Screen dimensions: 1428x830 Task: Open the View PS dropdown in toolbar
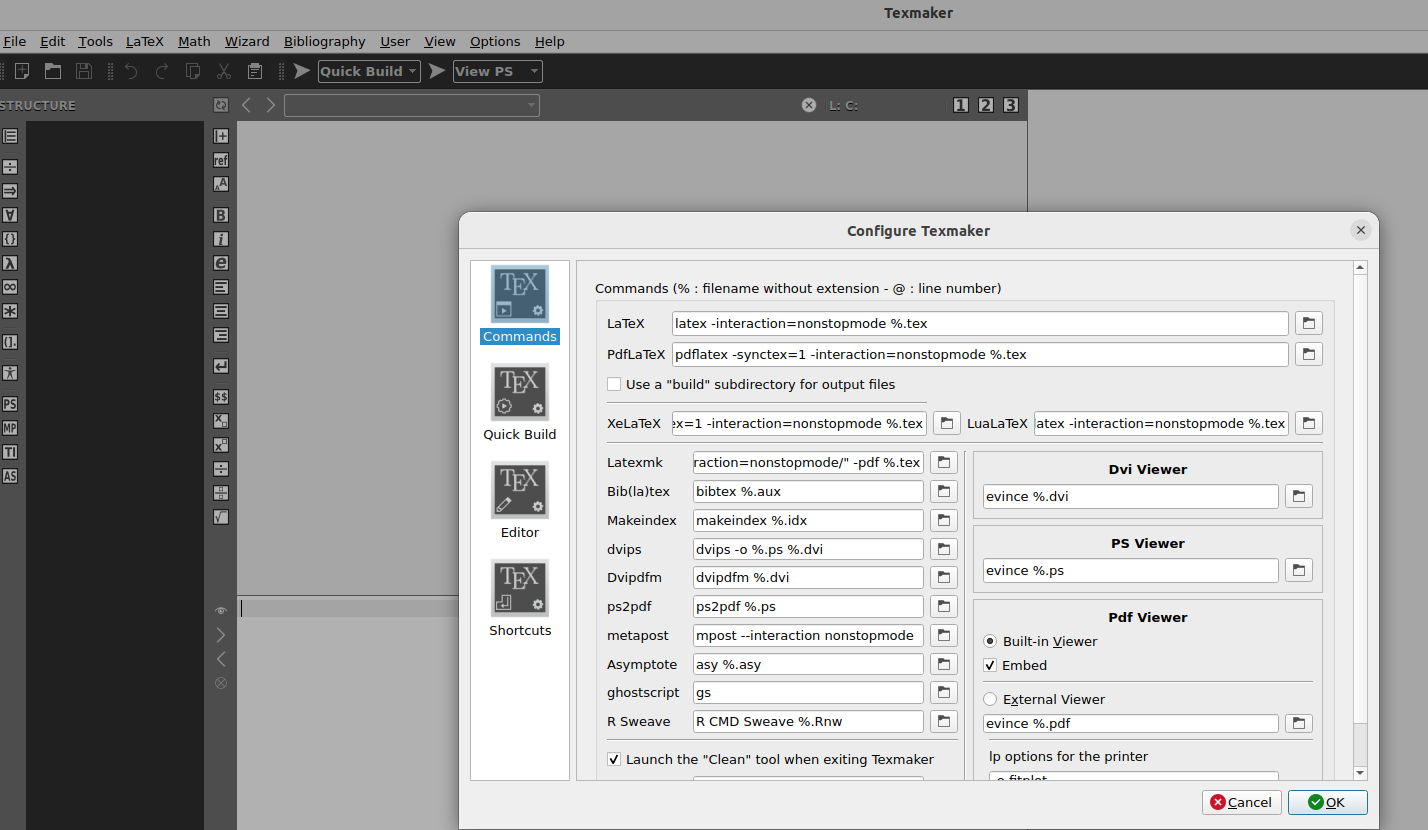click(x=498, y=71)
